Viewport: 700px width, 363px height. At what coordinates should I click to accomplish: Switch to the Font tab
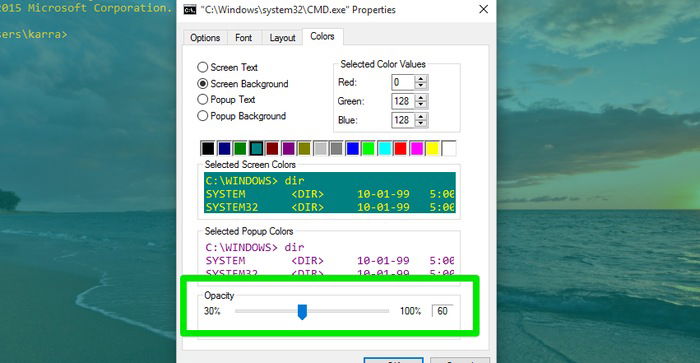[x=243, y=38]
